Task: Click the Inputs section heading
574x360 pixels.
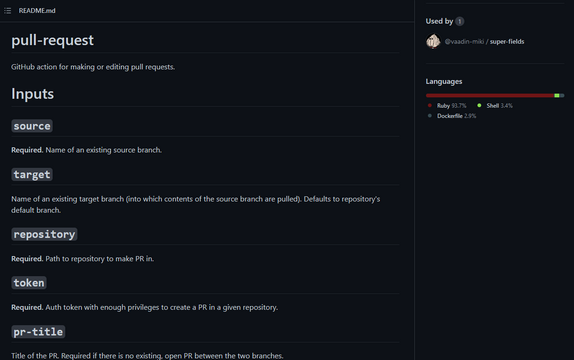Action: [33, 94]
